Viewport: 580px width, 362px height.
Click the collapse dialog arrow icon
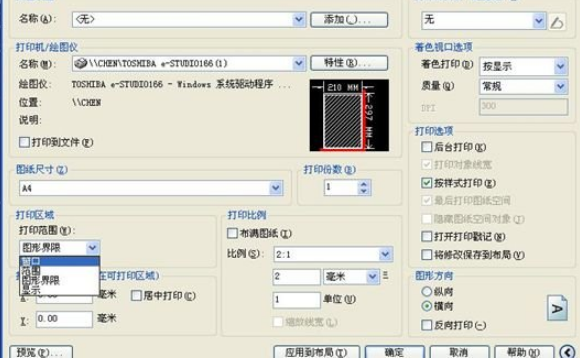(x=568, y=352)
